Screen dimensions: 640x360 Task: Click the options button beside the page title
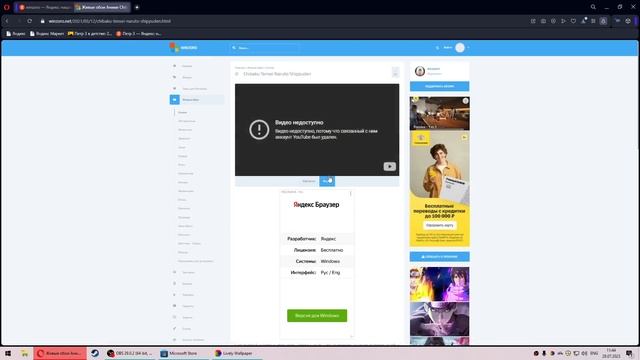coord(395,73)
